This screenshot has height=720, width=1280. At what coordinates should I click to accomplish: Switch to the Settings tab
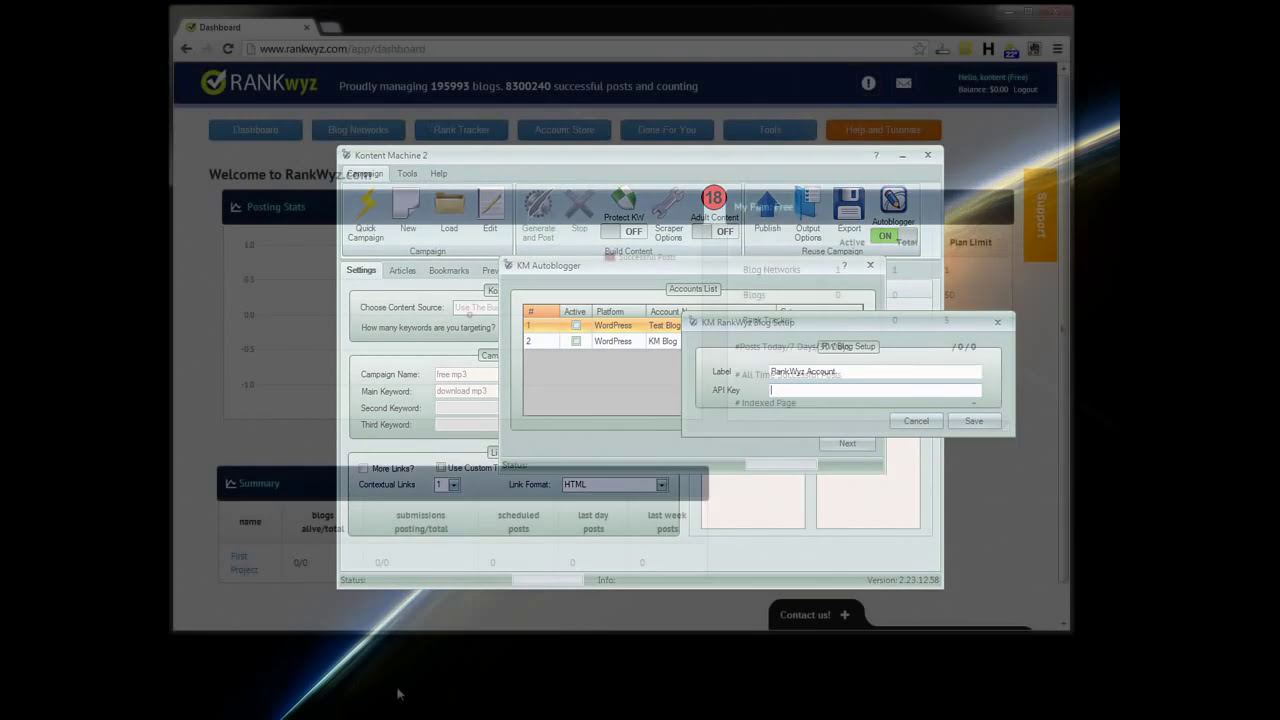361,270
